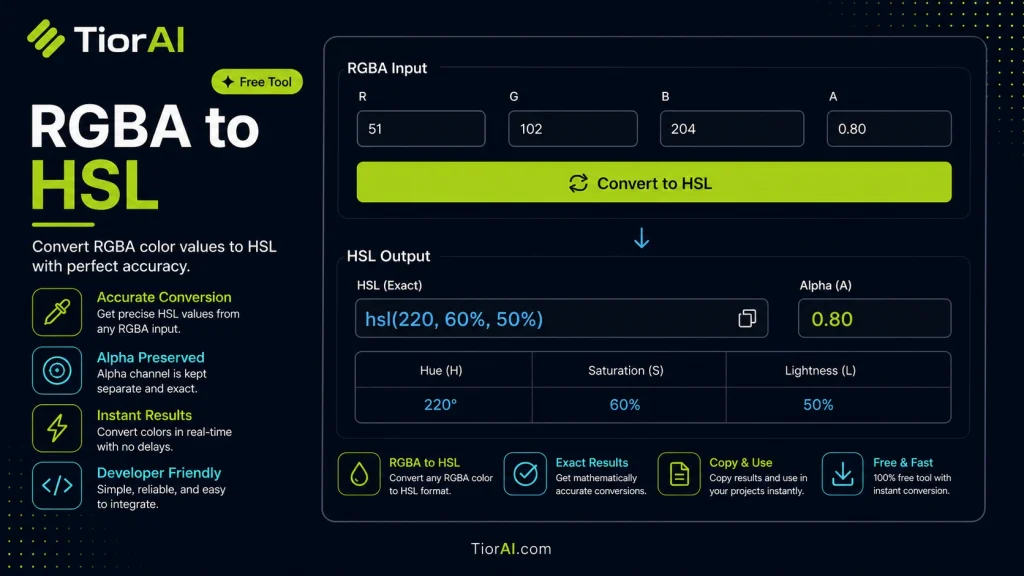Viewport: 1024px width, 576px height.
Task: Click the Developer Friendly heading
Action: pyautogui.click(x=159, y=473)
